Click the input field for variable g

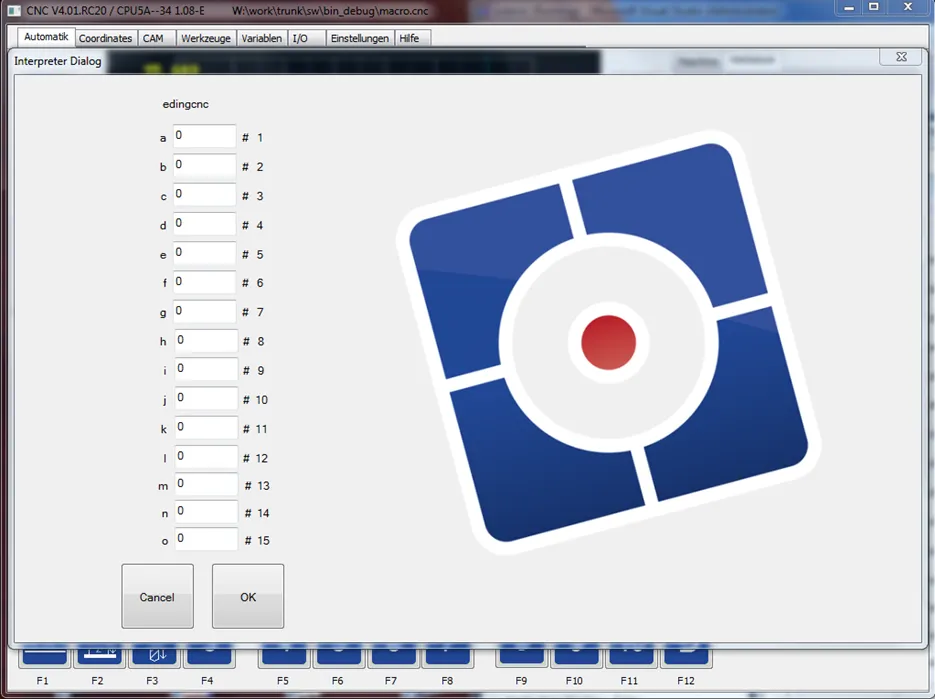coord(205,311)
